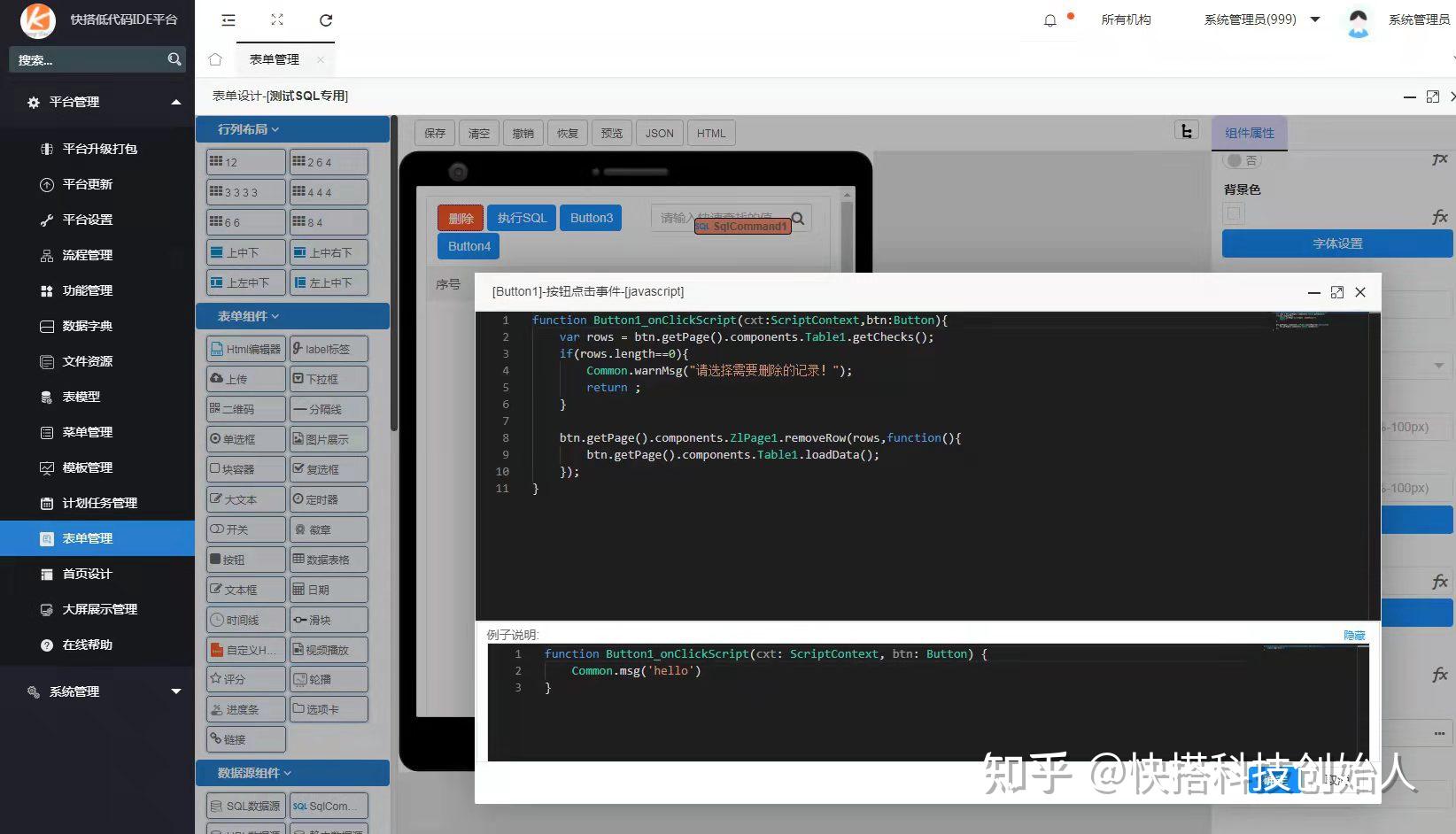Pick the 评分 rating component
The image size is (1456, 834).
click(246, 679)
